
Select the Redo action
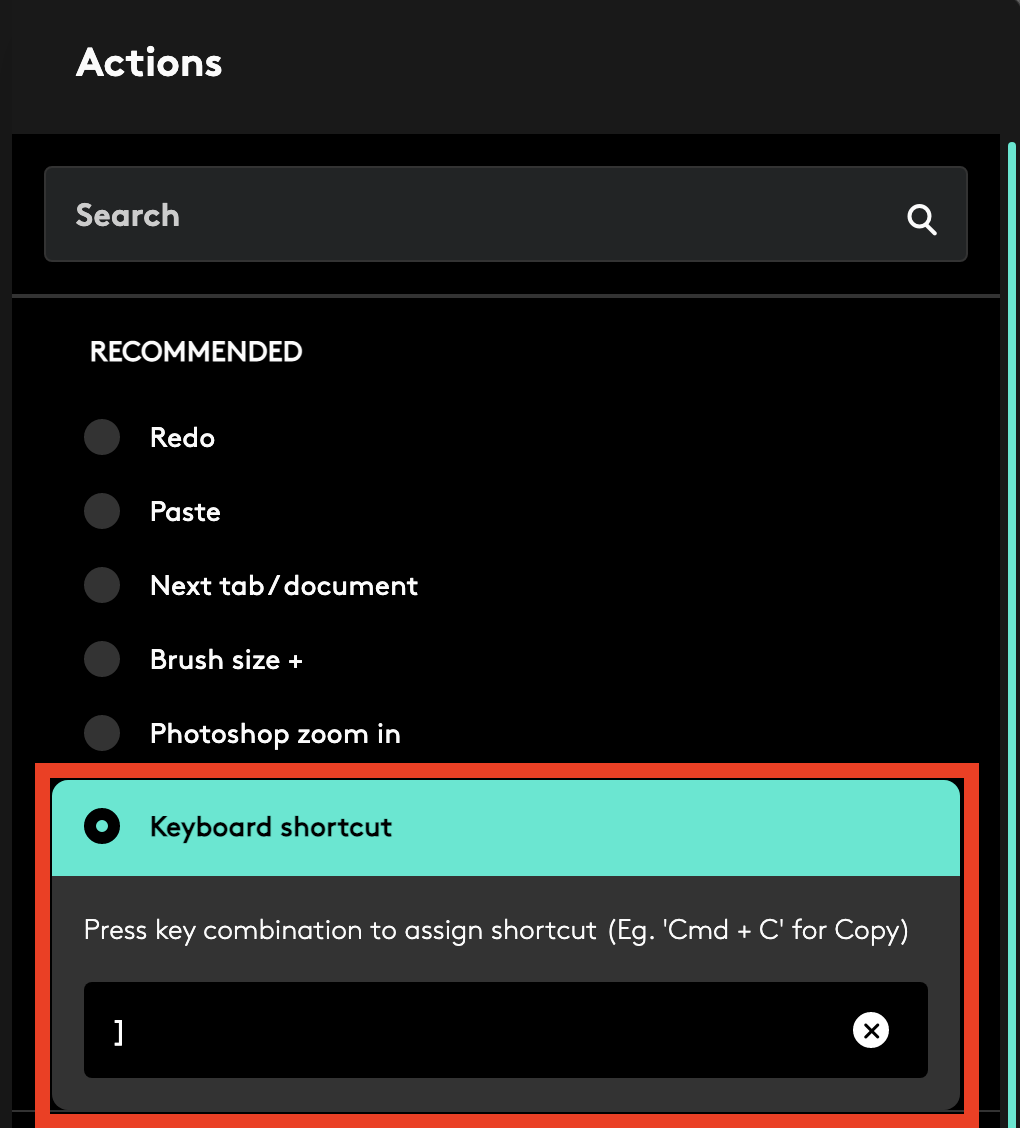101,437
